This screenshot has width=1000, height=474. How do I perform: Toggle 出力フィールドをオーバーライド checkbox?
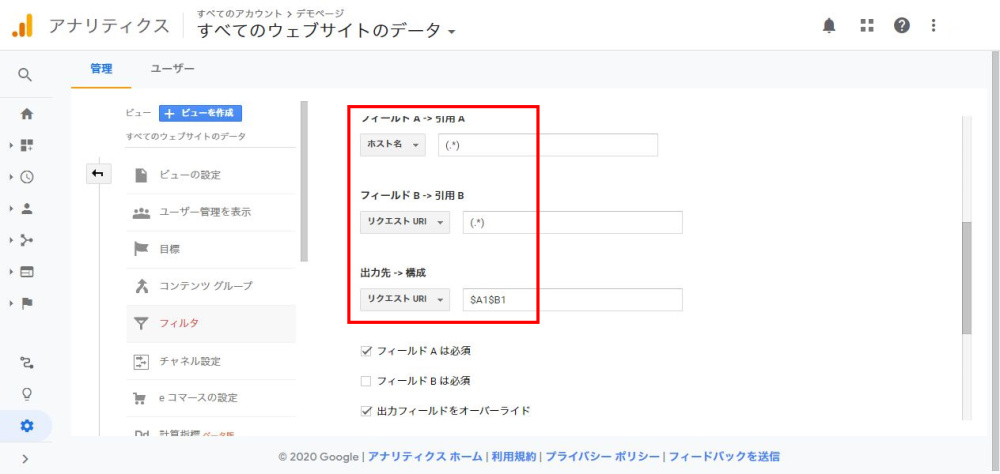(366, 410)
